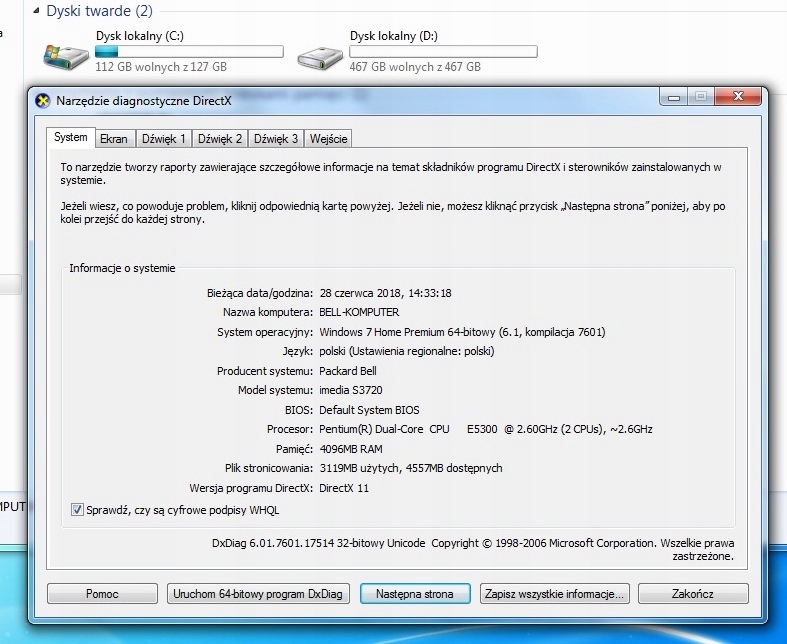Open the local disk C: drive icon

[x=66, y=56]
